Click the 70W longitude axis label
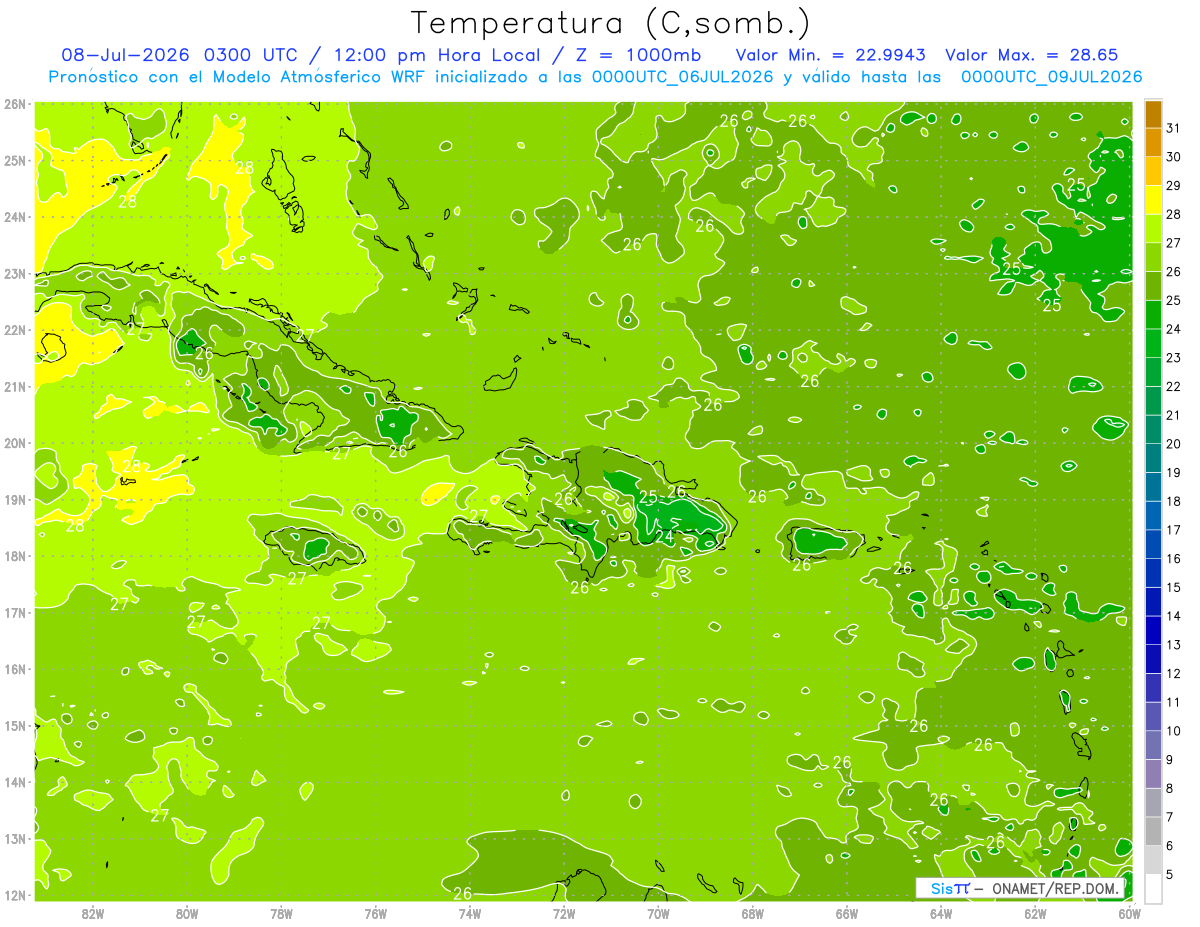Image resolution: width=1200 pixels, height=927 pixels. pos(658,913)
